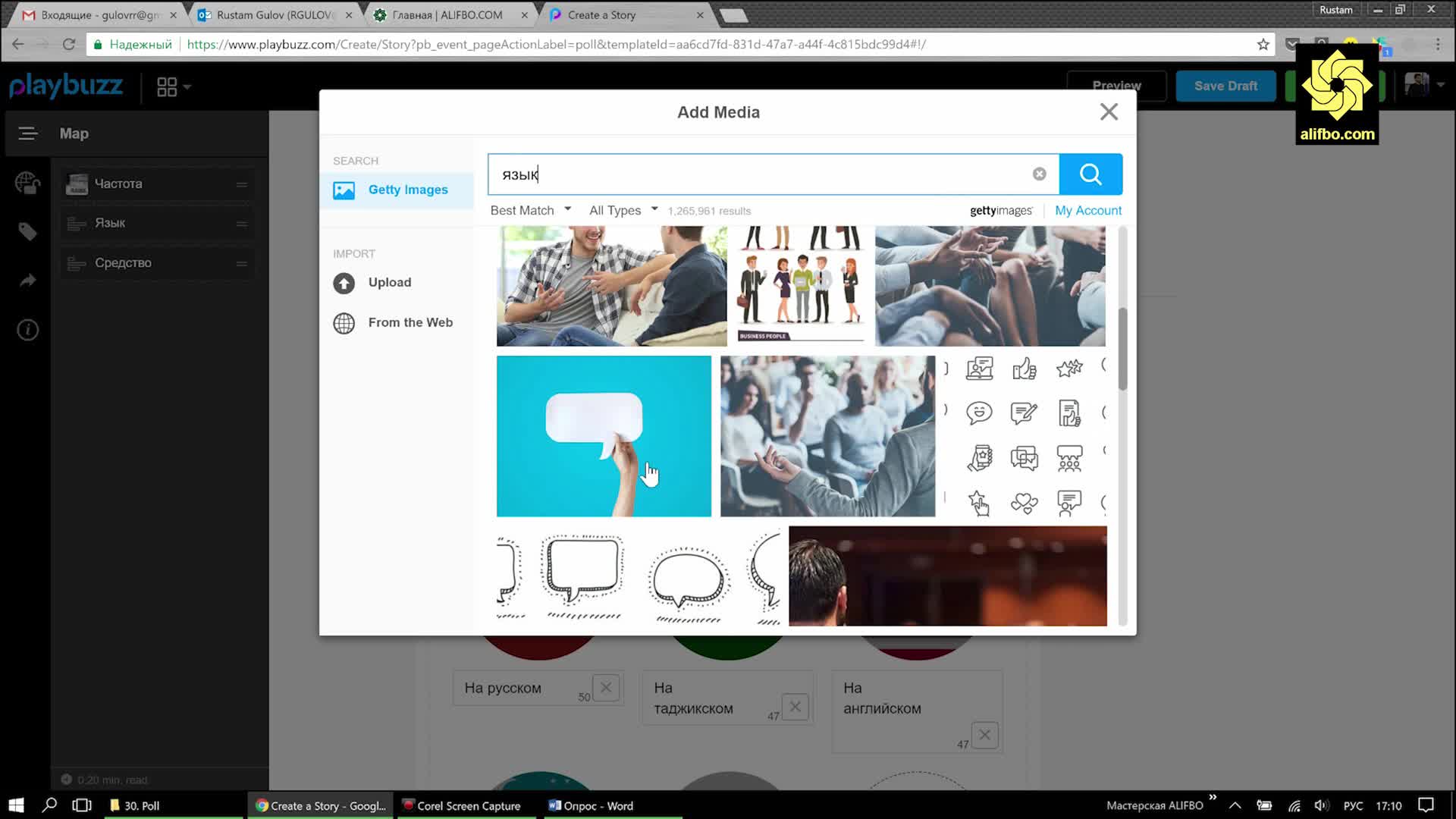Switch to the Gmail Входящие tab
This screenshot has height=819, width=1456.
click(97, 14)
